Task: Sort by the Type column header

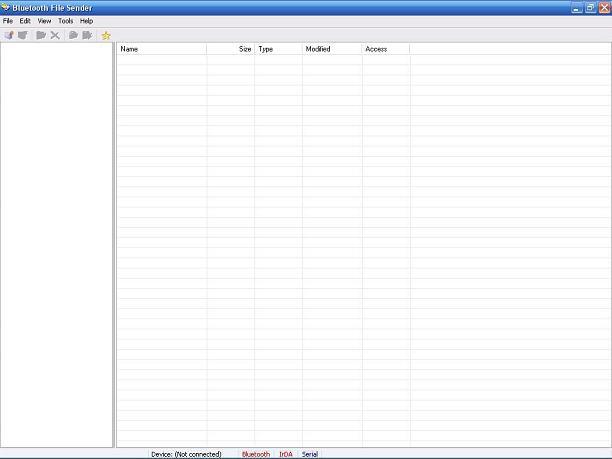Action: tap(278, 49)
